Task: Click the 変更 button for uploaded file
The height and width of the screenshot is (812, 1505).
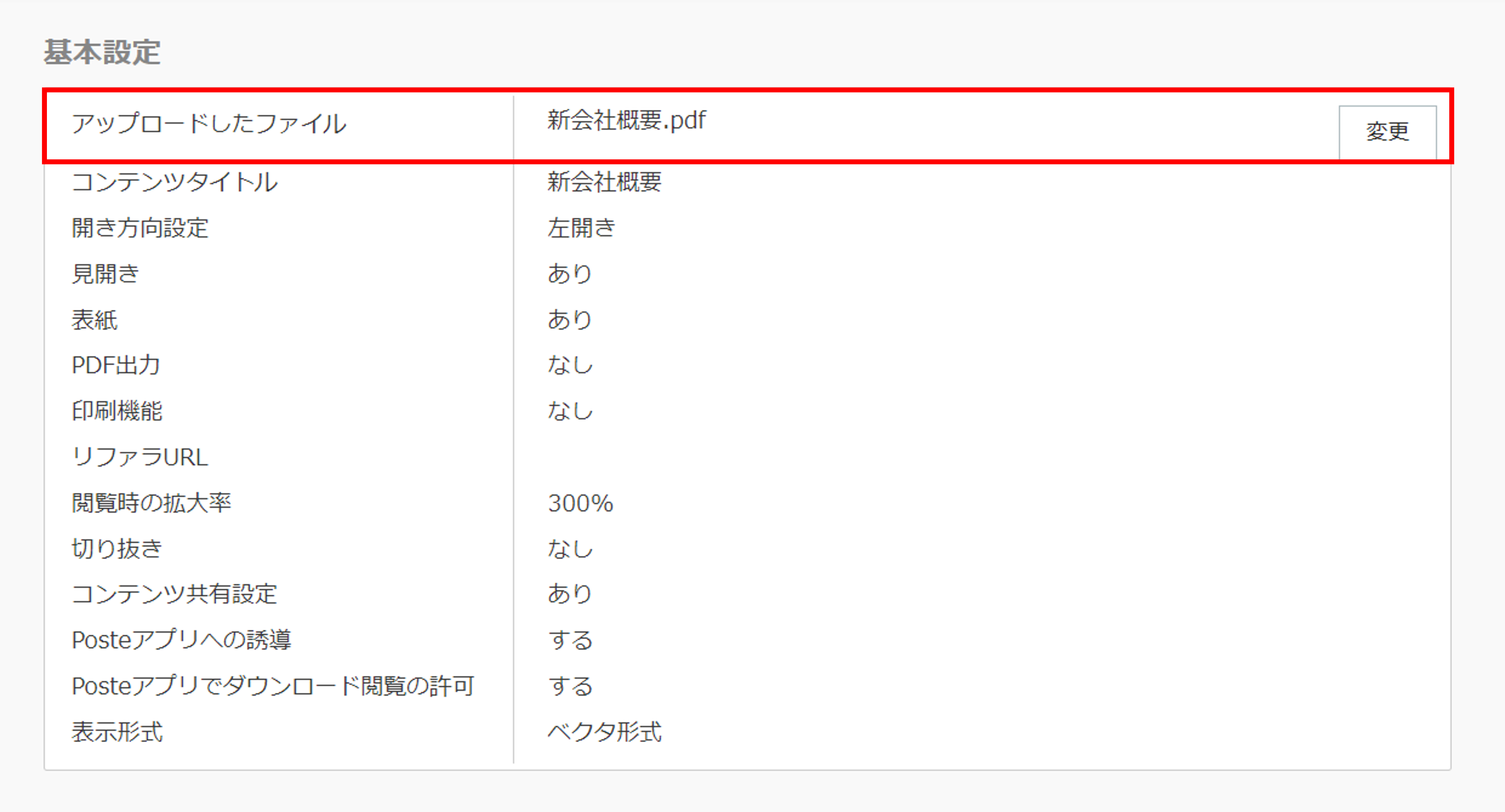Action: (x=1387, y=132)
